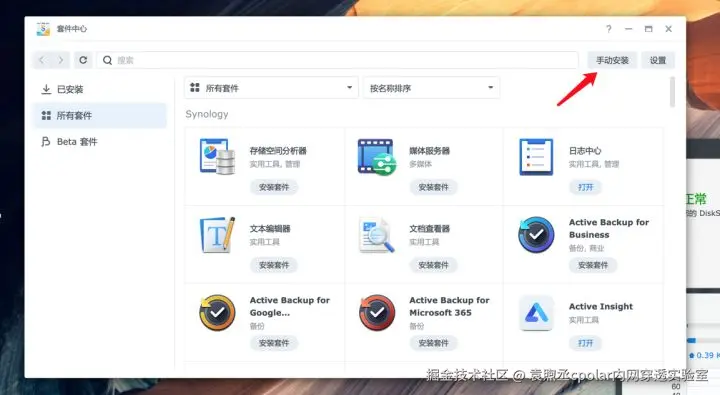Minimize the Package Center window
Screen dimensions: 720x395
pos(629,29)
